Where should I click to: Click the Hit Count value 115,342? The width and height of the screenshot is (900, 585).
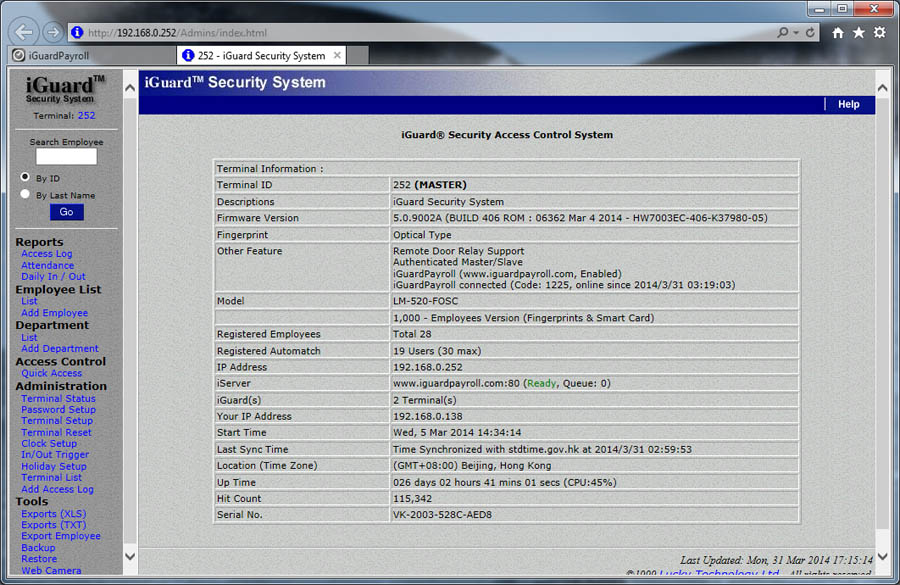412,499
